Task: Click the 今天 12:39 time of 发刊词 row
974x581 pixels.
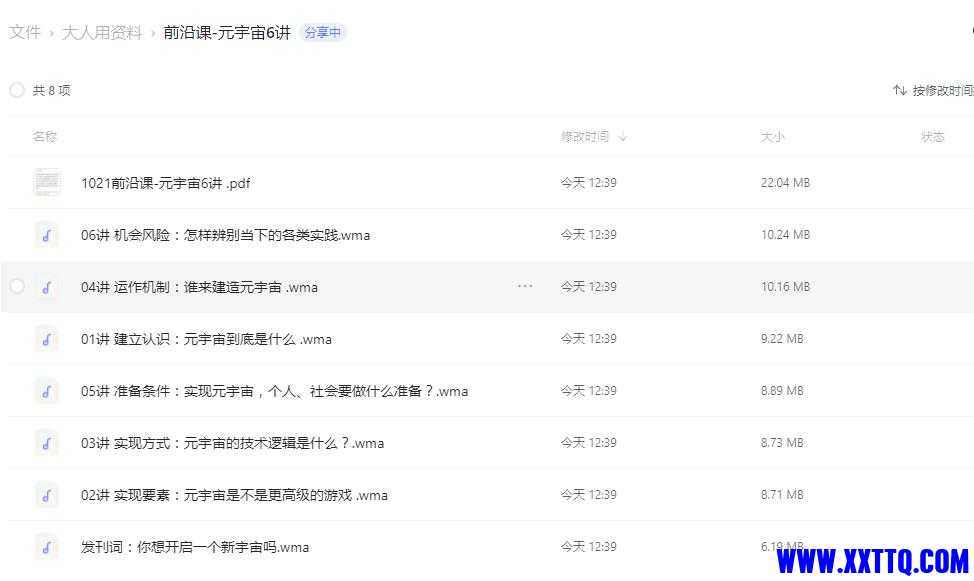Action: coord(588,547)
